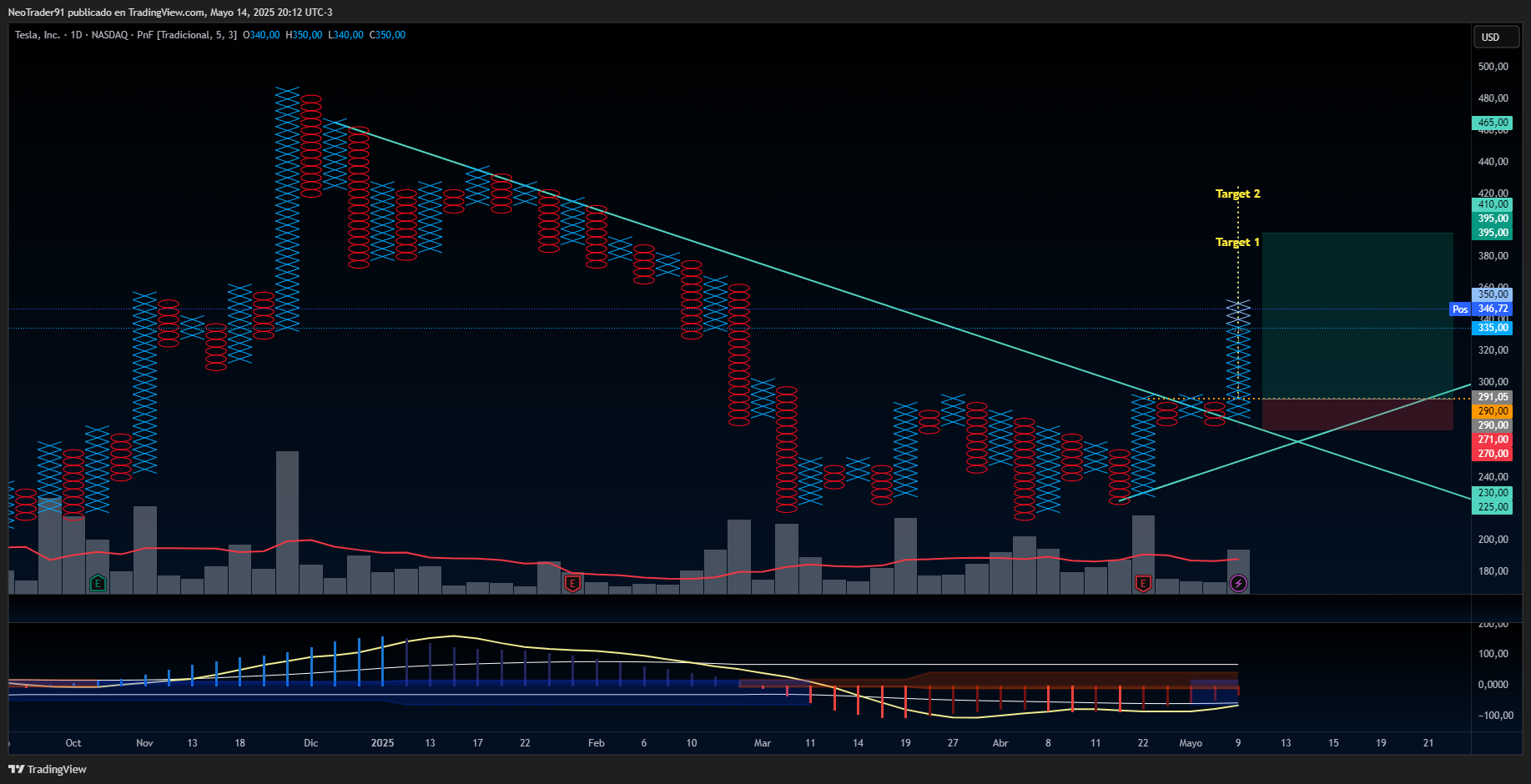
Task: Click the 380,00 price axis label
Action: point(1493,256)
